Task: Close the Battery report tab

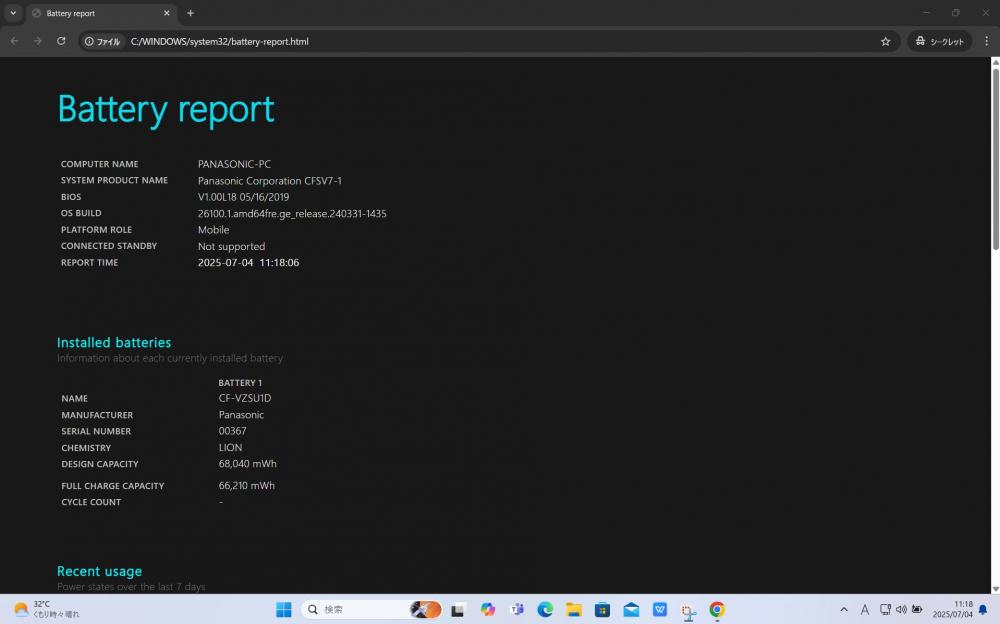Action: tap(166, 13)
